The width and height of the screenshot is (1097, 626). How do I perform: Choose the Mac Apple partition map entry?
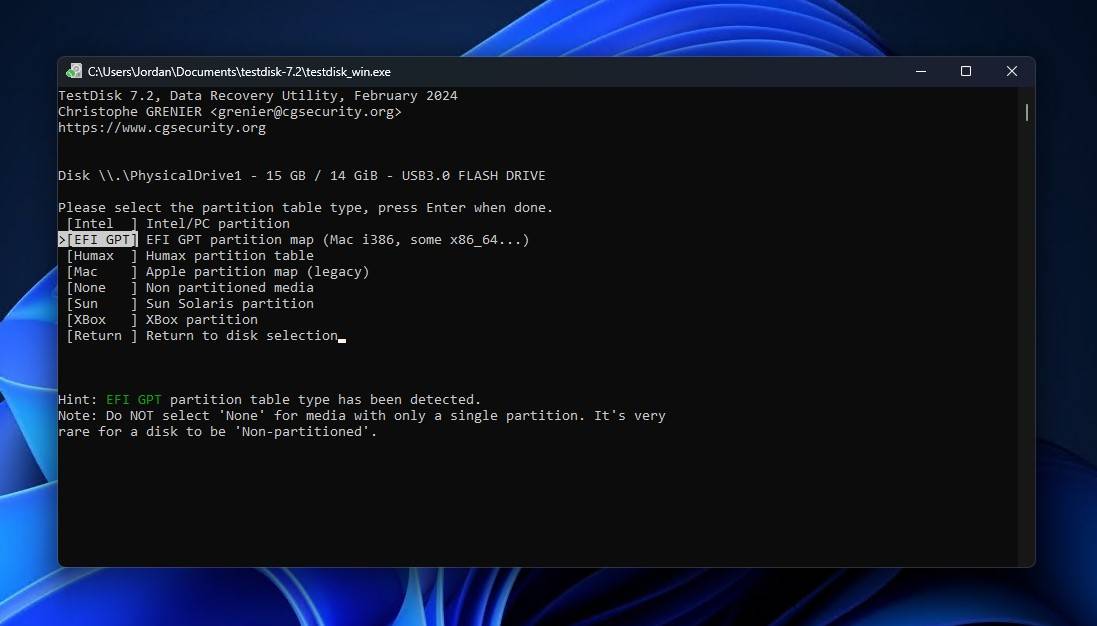point(218,272)
